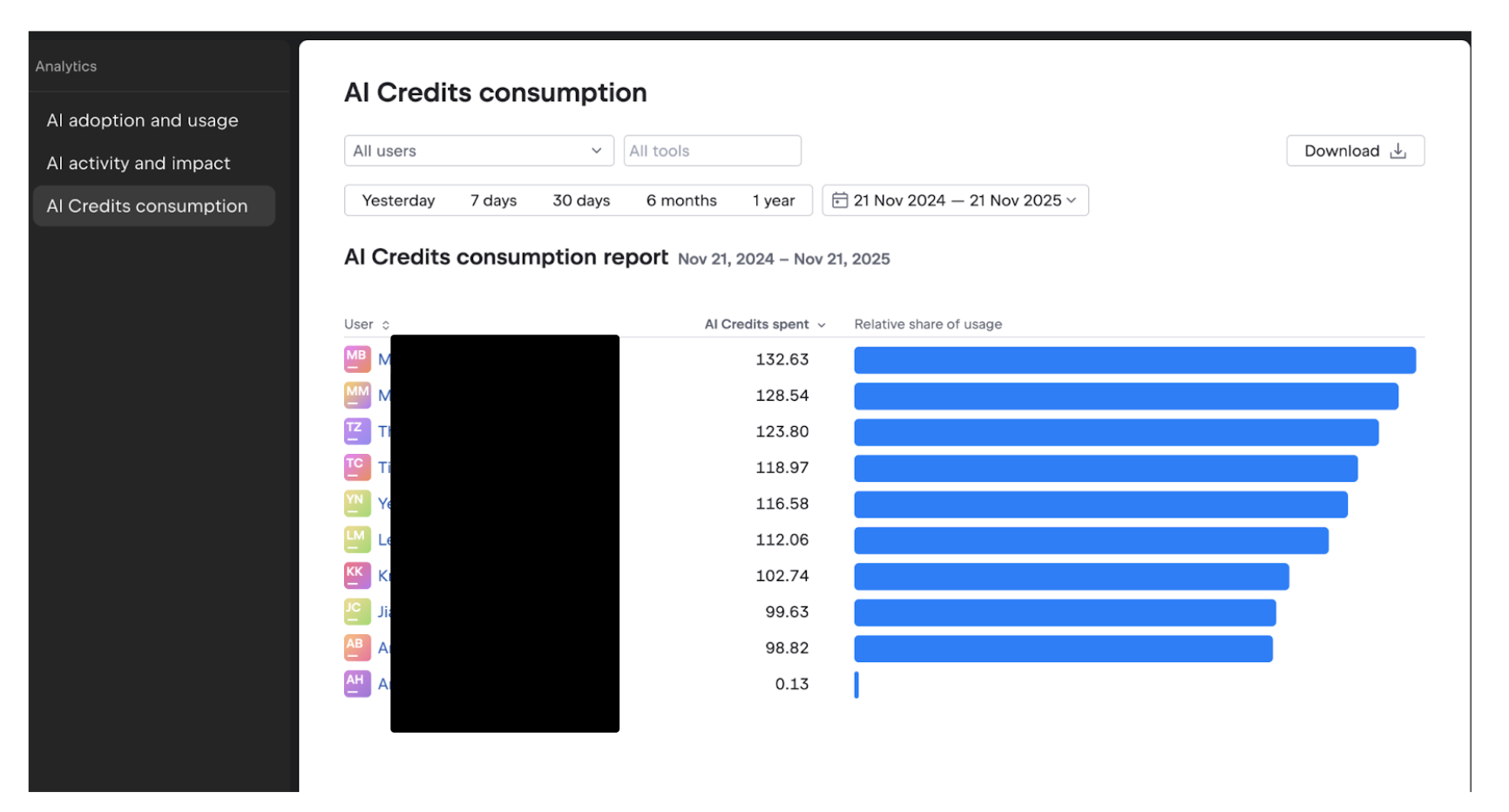Click the top 132.63 usage bar
The width and height of the screenshot is (1509, 812).
click(x=1134, y=360)
